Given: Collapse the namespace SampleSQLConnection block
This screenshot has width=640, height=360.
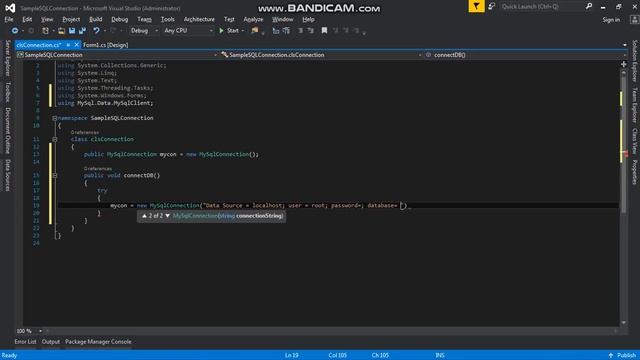Looking at the screenshot, I should [54, 118].
